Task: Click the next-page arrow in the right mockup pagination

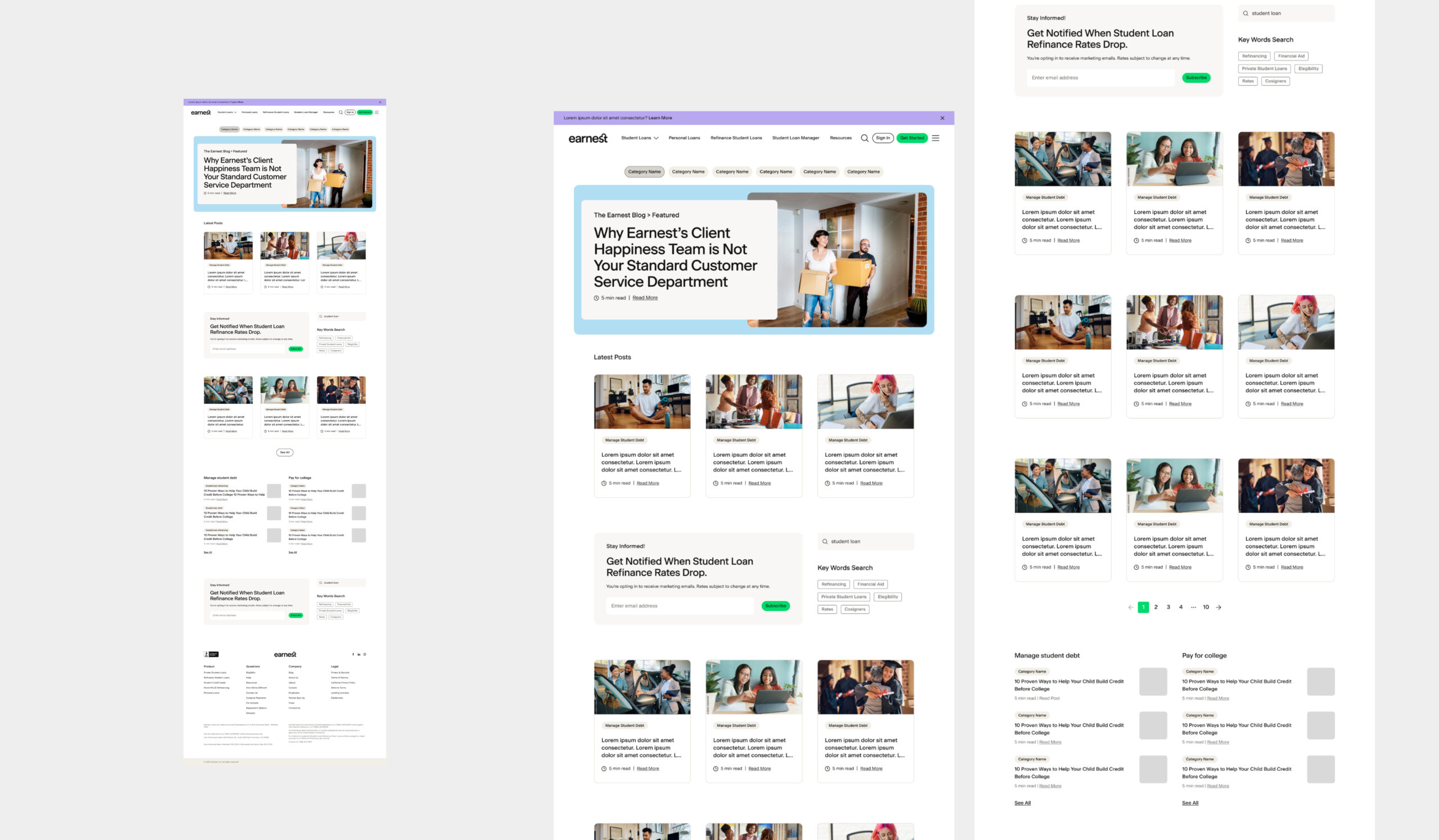Action: (1219, 607)
